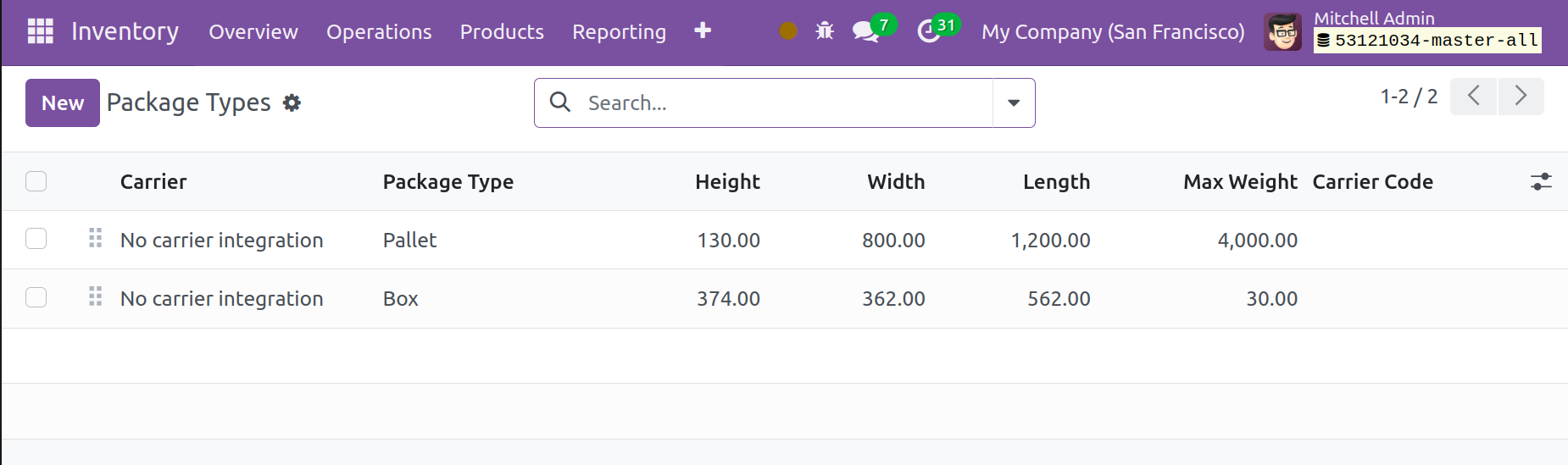Open company switcher My Company (San Francisco)
Image resolution: width=1568 pixels, height=465 pixels.
tap(1112, 32)
